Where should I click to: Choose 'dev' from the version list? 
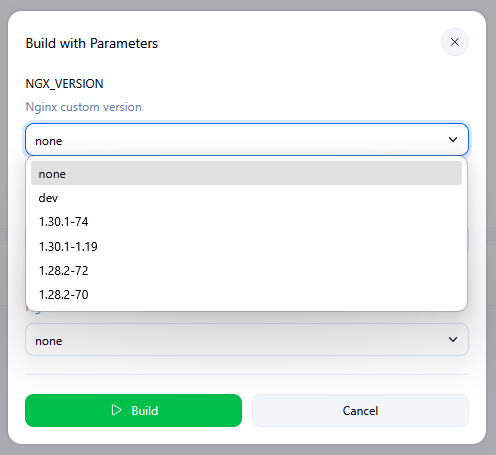tap(246, 198)
